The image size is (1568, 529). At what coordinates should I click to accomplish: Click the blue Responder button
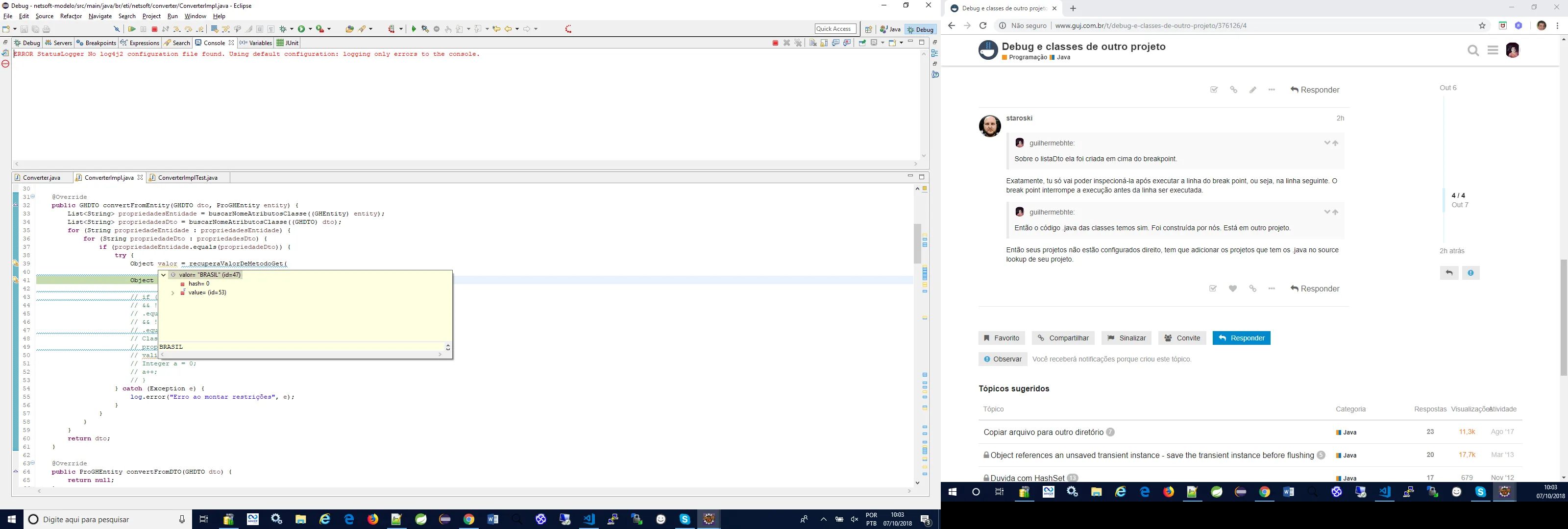pyautogui.click(x=1241, y=338)
